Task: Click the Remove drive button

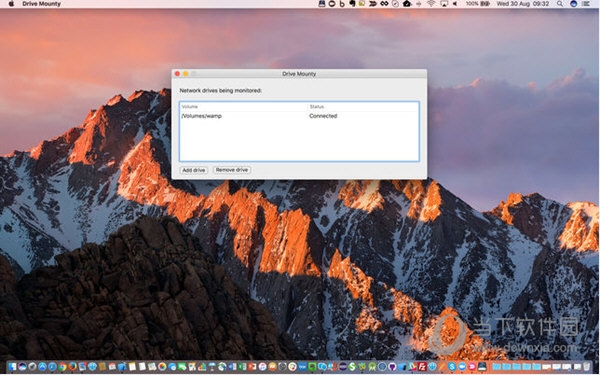Action: click(232, 170)
